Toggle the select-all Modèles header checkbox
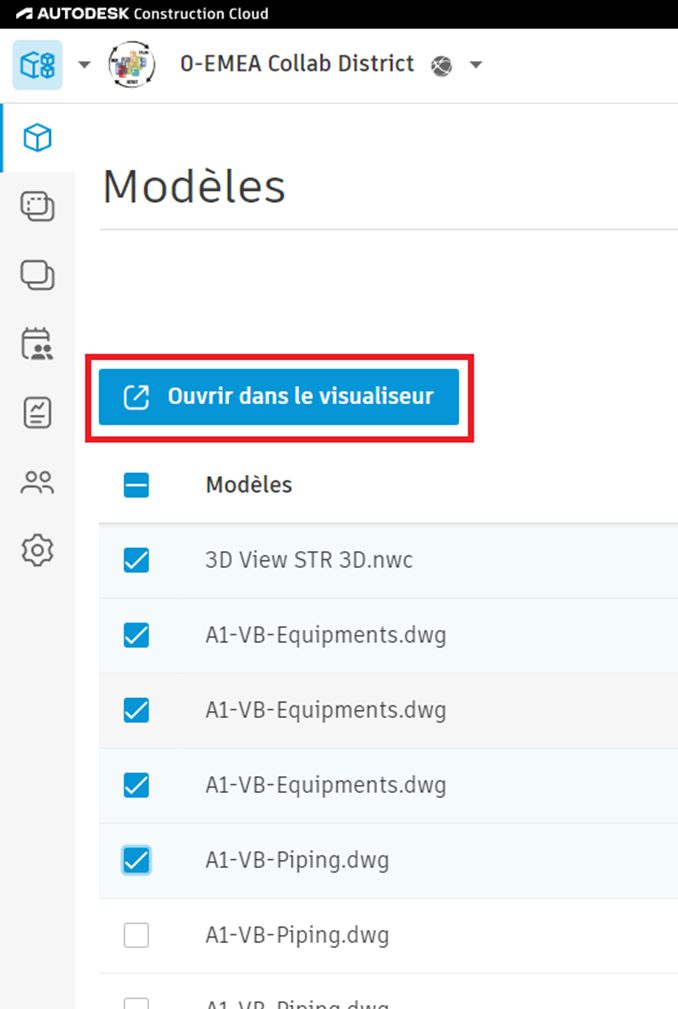This screenshot has height=1009, width=678. tap(136, 485)
